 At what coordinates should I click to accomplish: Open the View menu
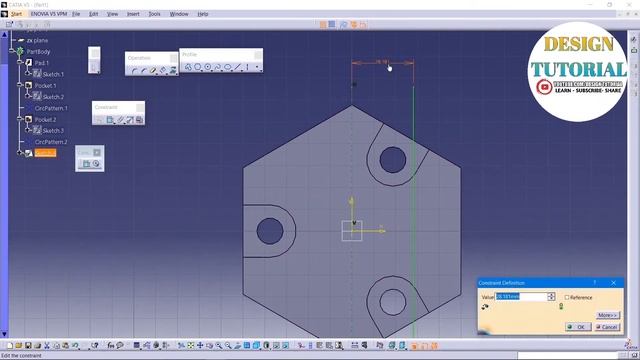(112, 14)
